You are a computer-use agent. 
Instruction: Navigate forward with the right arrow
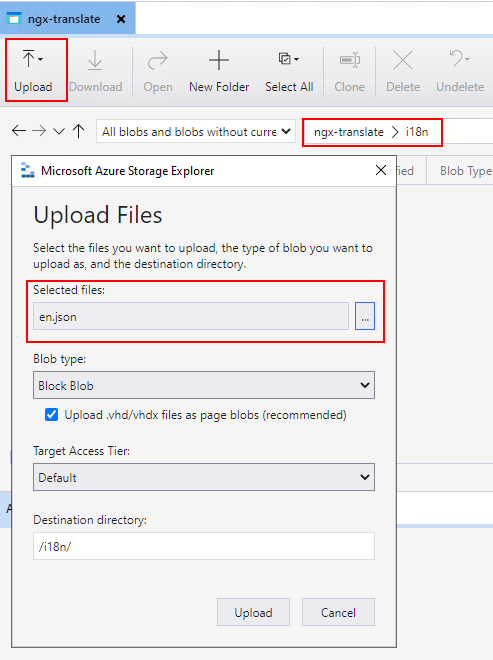(x=39, y=131)
